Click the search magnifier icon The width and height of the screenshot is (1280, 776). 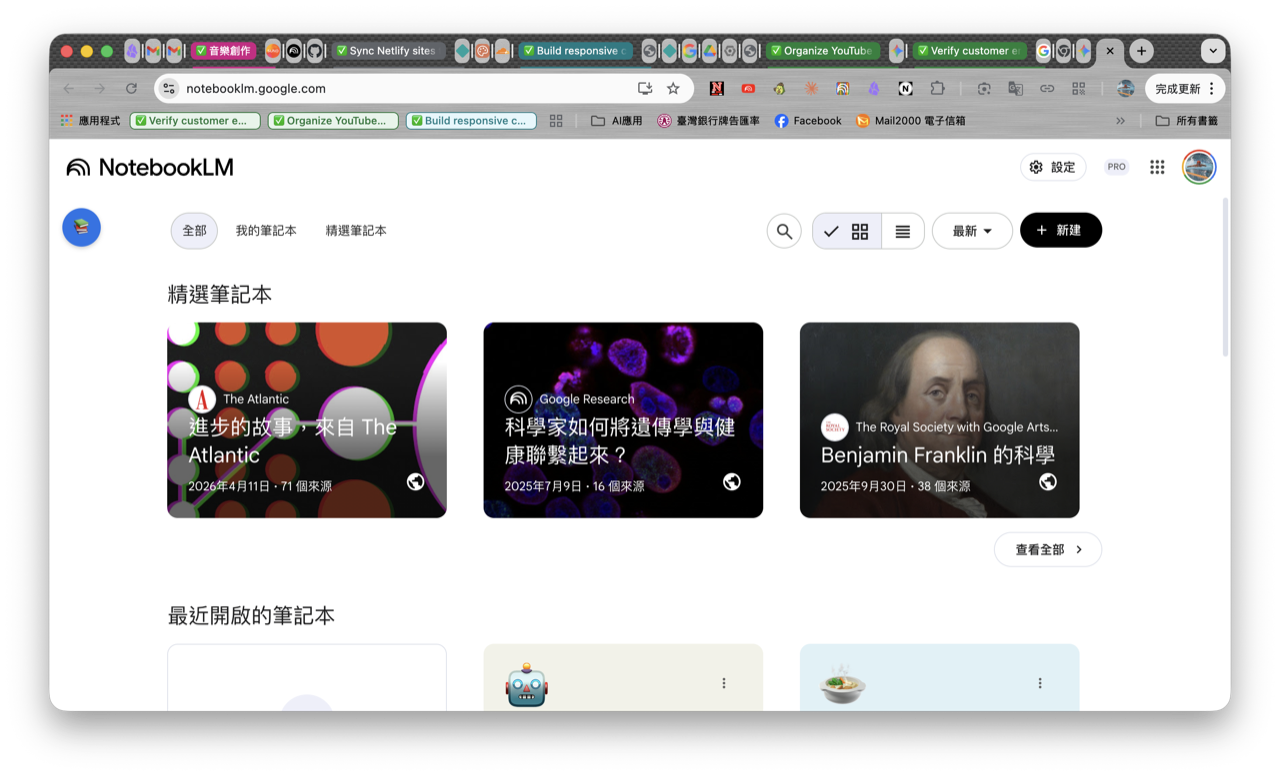click(x=784, y=231)
